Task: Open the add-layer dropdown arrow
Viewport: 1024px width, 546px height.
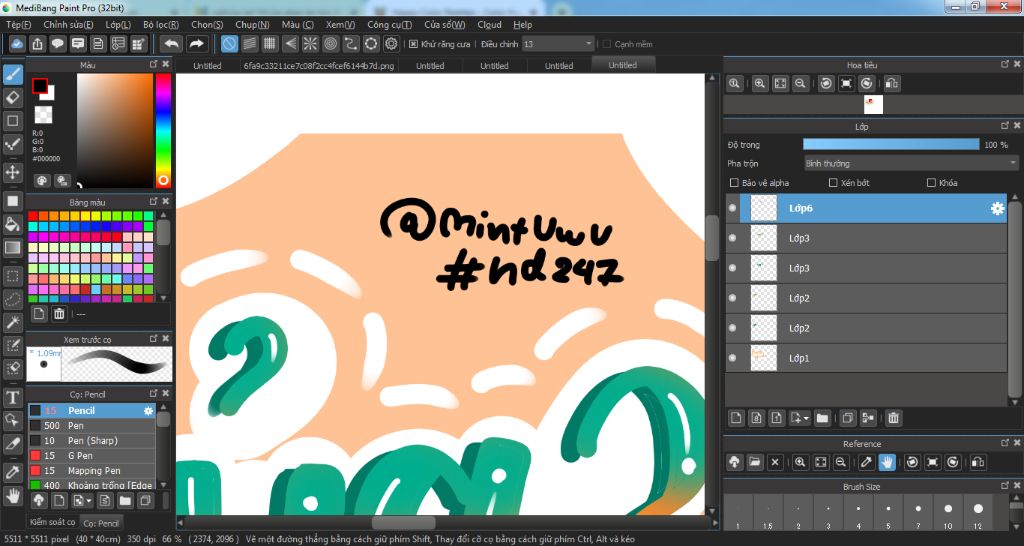Action: click(807, 418)
